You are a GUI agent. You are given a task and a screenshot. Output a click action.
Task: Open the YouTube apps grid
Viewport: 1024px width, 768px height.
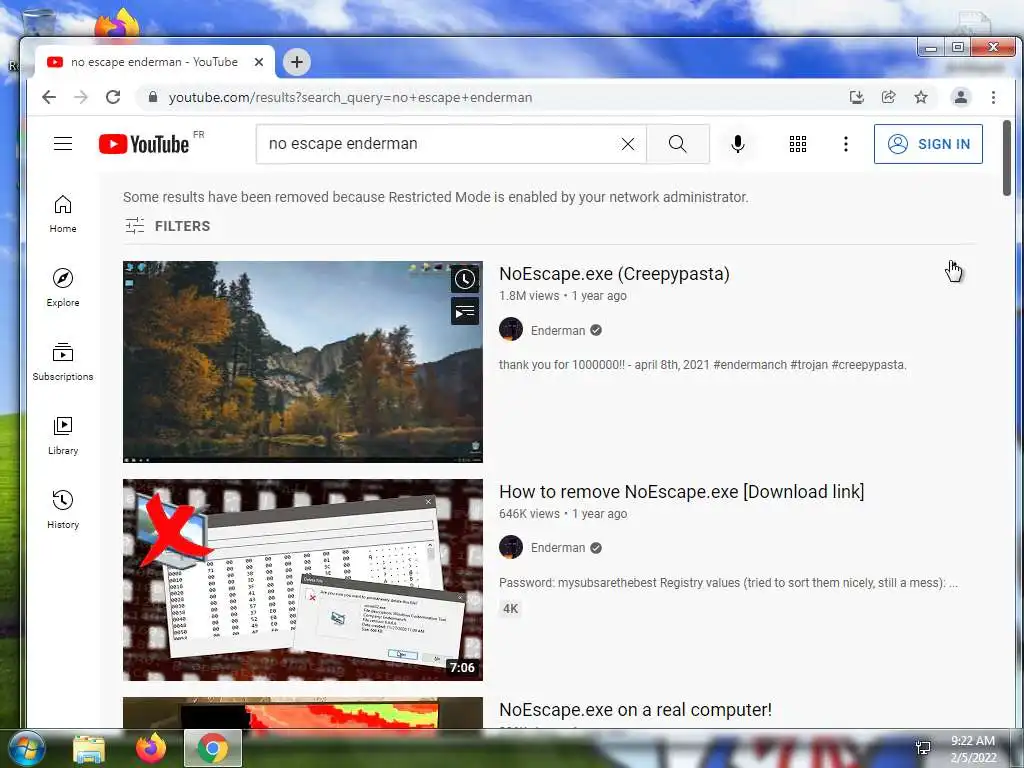(x=797, y=144)
